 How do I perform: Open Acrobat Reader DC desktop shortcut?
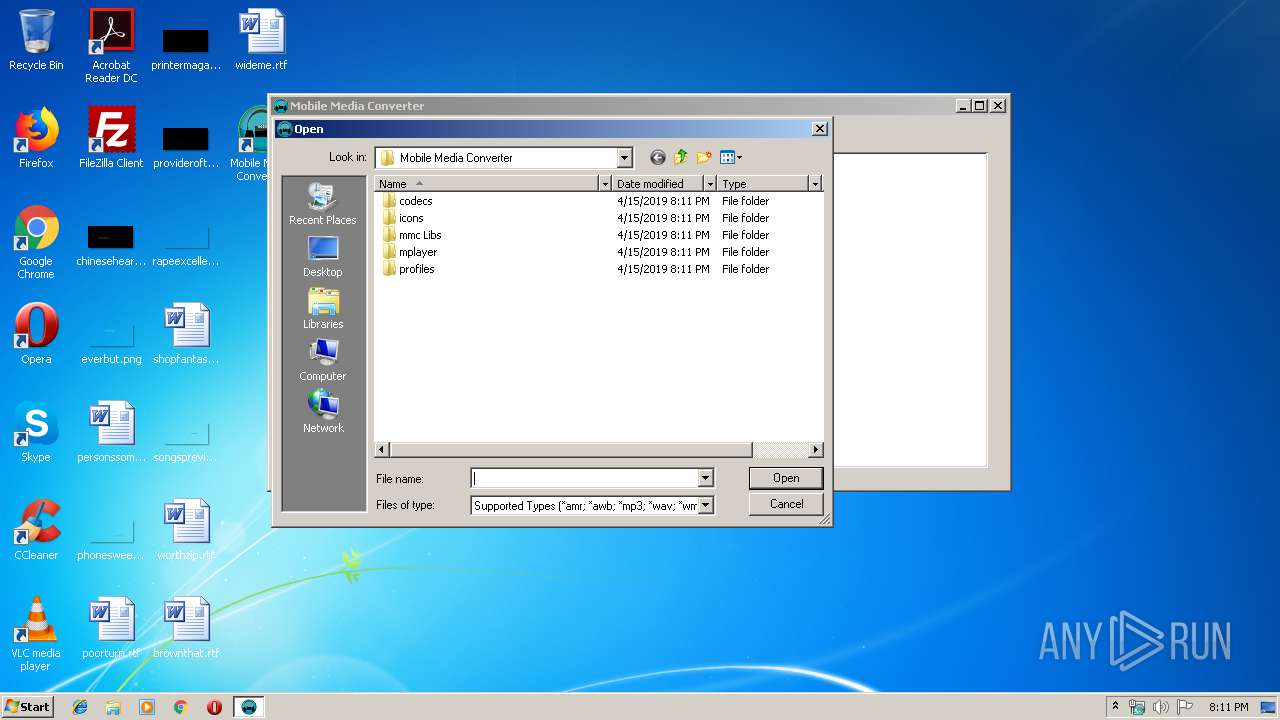pyautogui.click(x=111, y=46)
